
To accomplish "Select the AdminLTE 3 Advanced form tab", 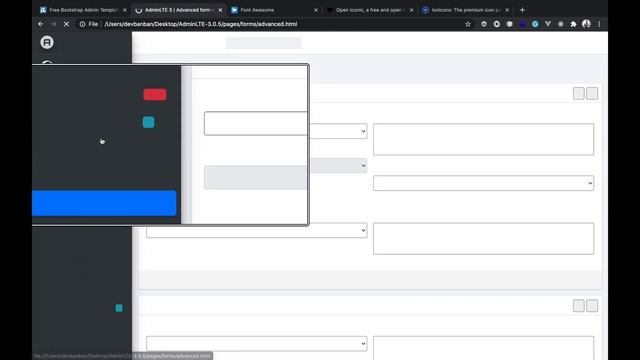I will tap(180, 10).
